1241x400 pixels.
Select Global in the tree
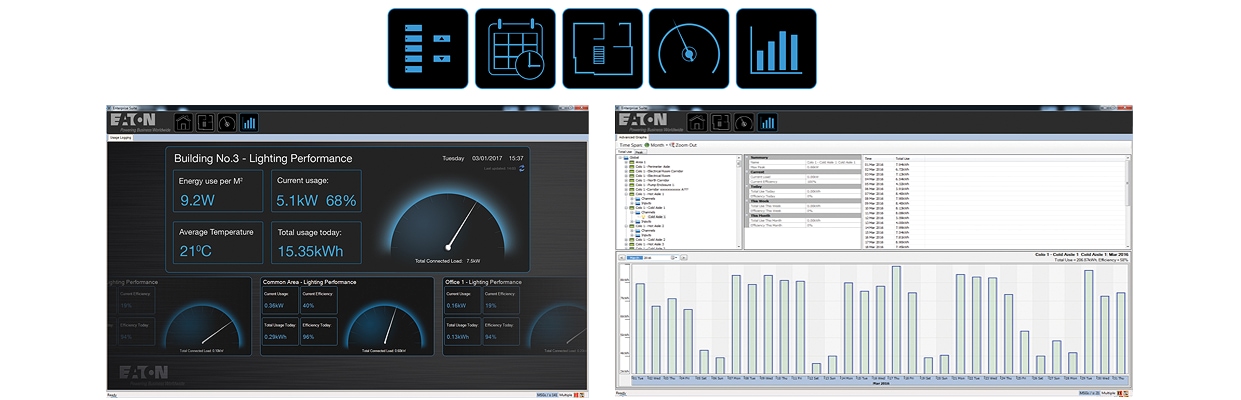634,157
